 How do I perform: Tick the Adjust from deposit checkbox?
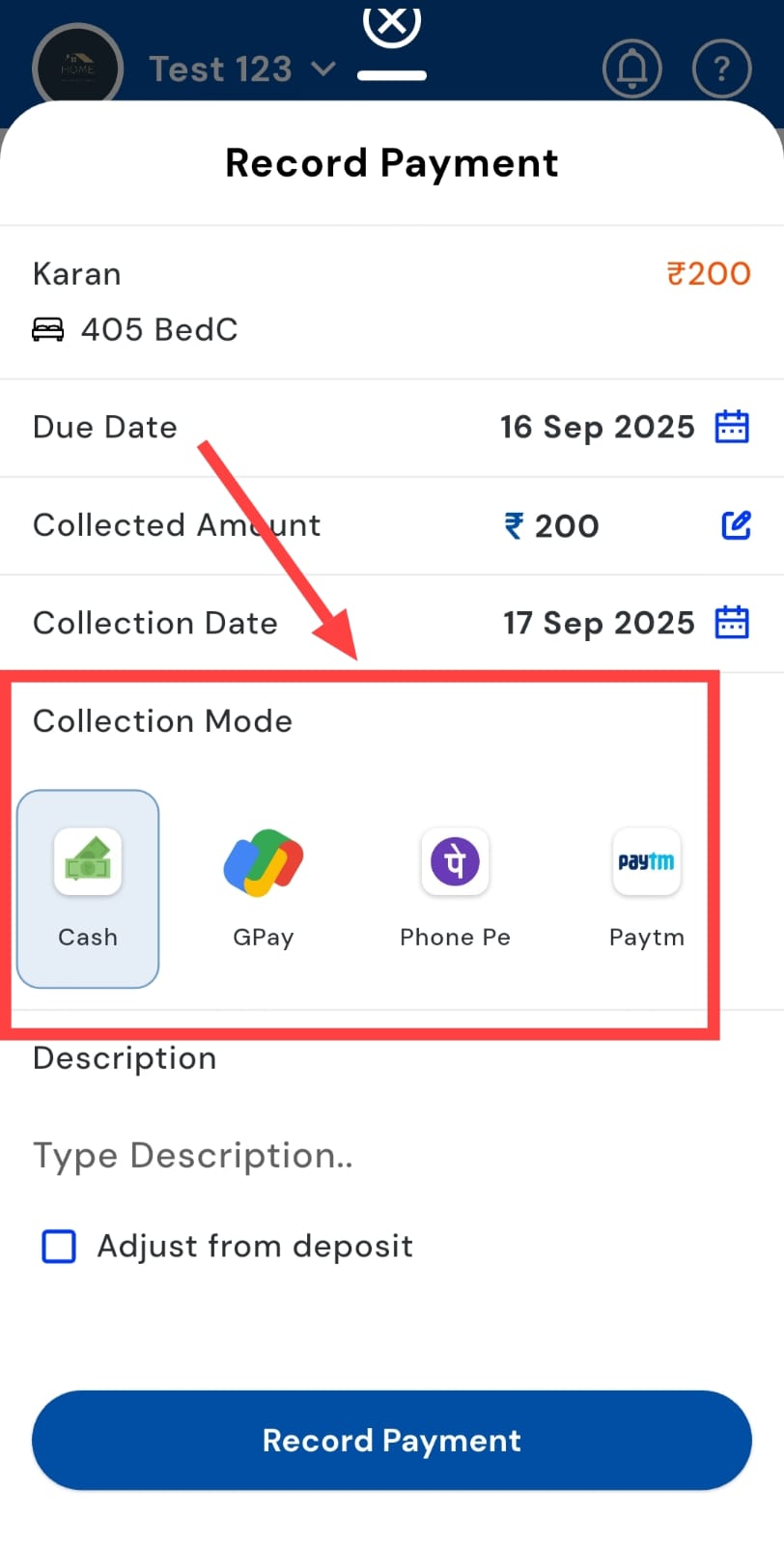coord(59,1246)
